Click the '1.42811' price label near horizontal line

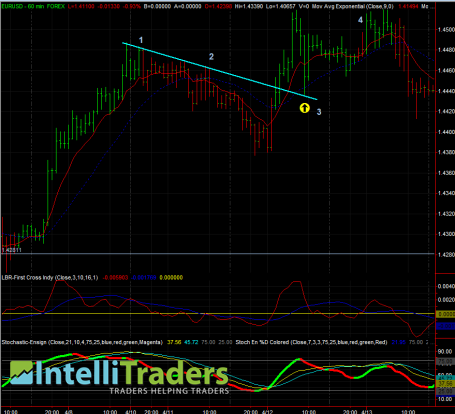tap(12, 250)
